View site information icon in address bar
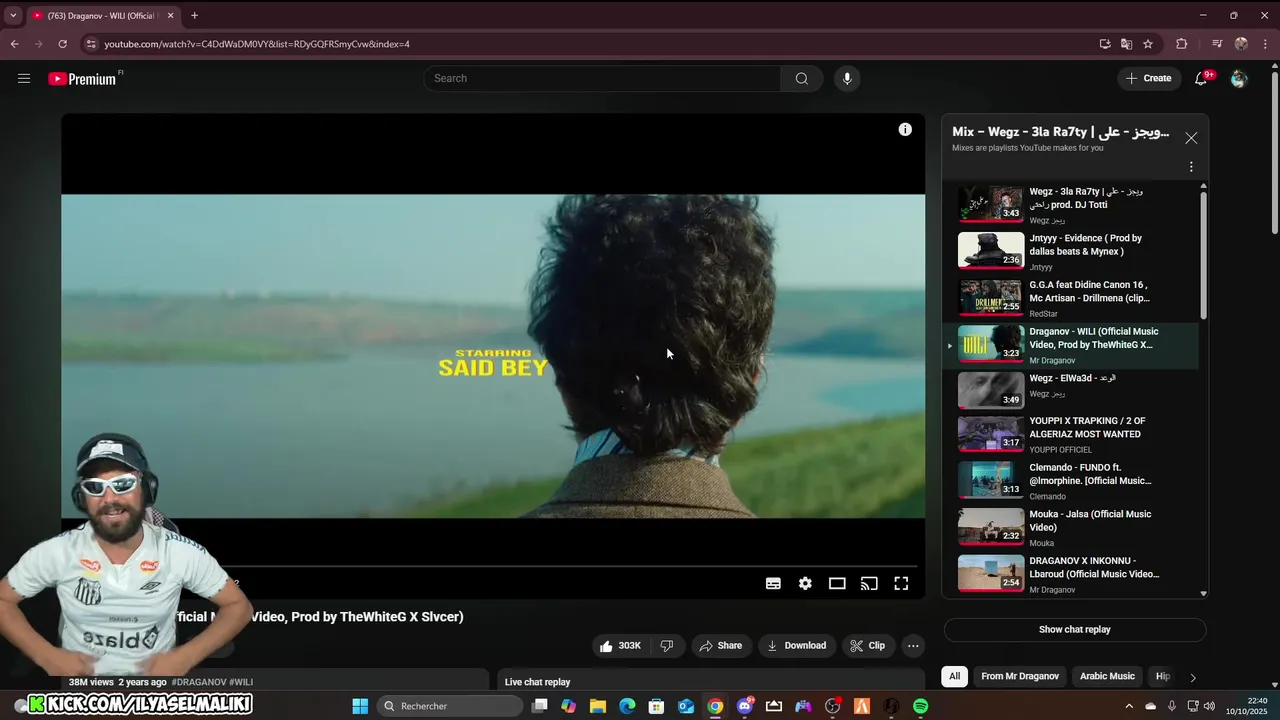Viewport: 1280px width, 720px height. coord(90,44)
